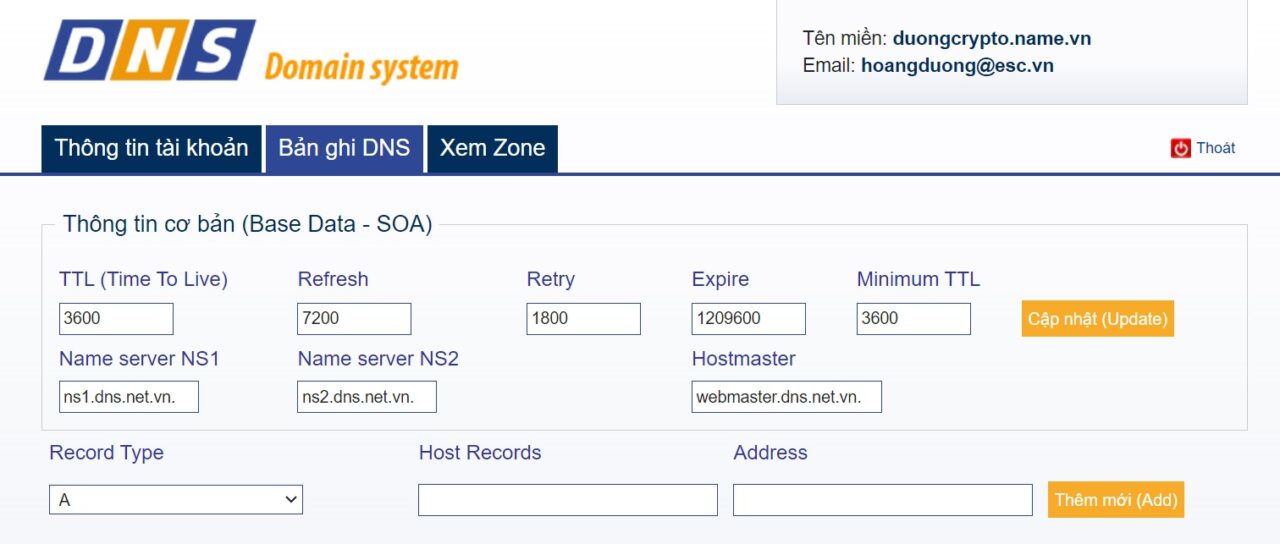Click the domain name duongcrypto.name.vn

coord(992,39)
